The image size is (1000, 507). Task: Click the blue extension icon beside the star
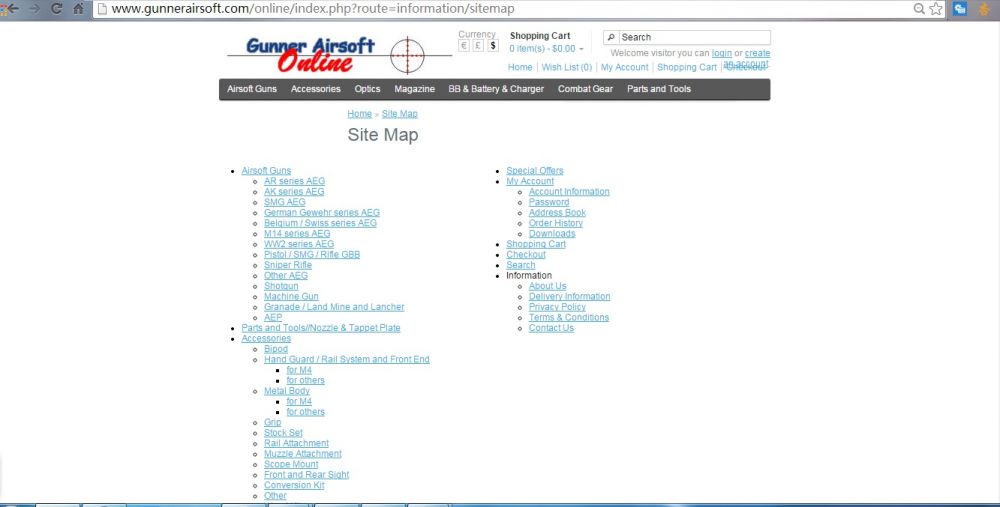(x=959, y=8)
